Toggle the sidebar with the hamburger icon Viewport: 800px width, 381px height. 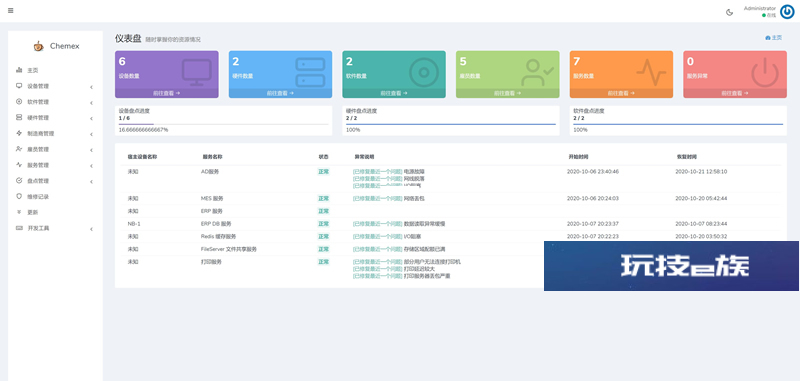11,11
